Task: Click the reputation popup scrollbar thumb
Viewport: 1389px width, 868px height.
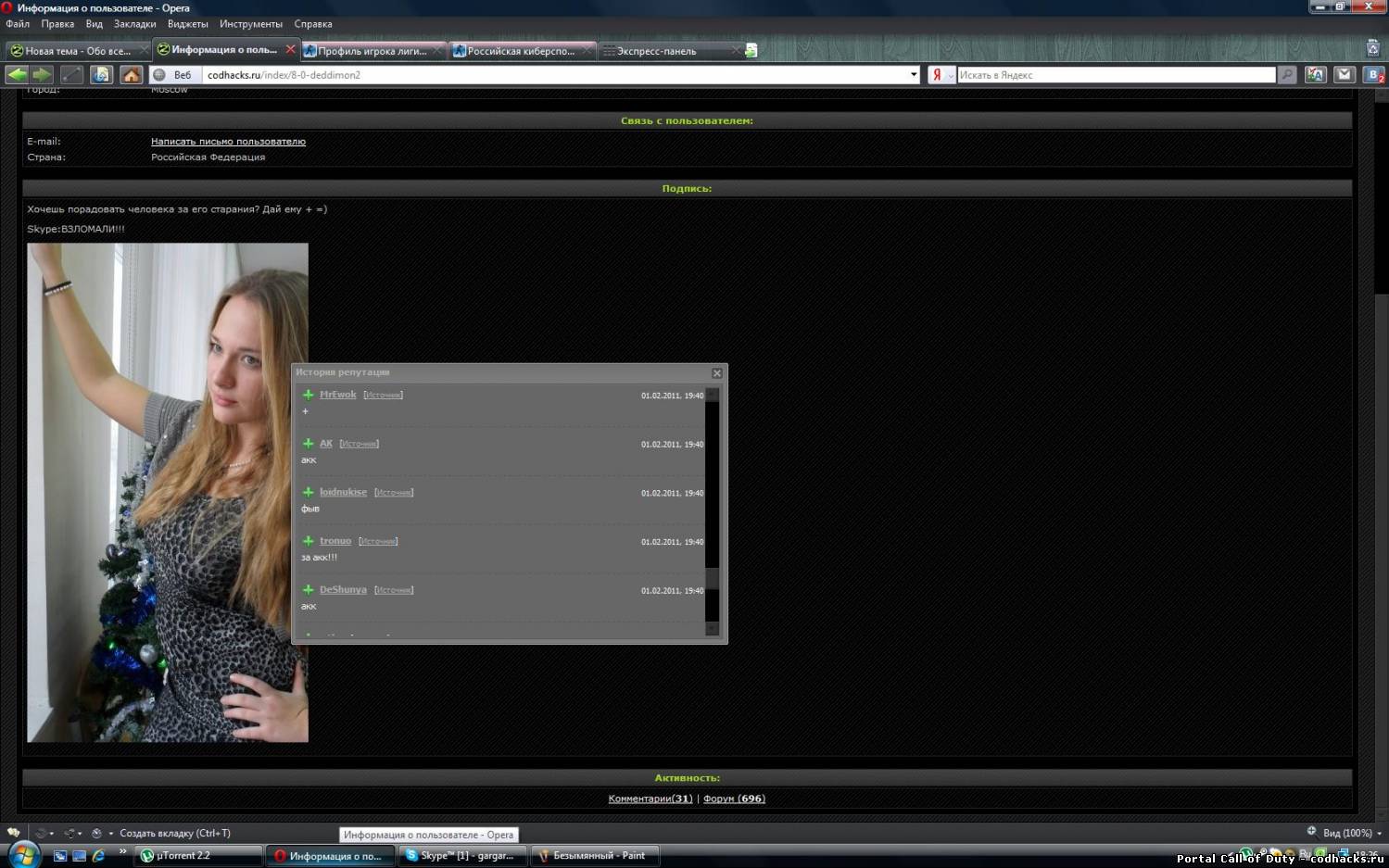Action: click(x=713, y=577)
